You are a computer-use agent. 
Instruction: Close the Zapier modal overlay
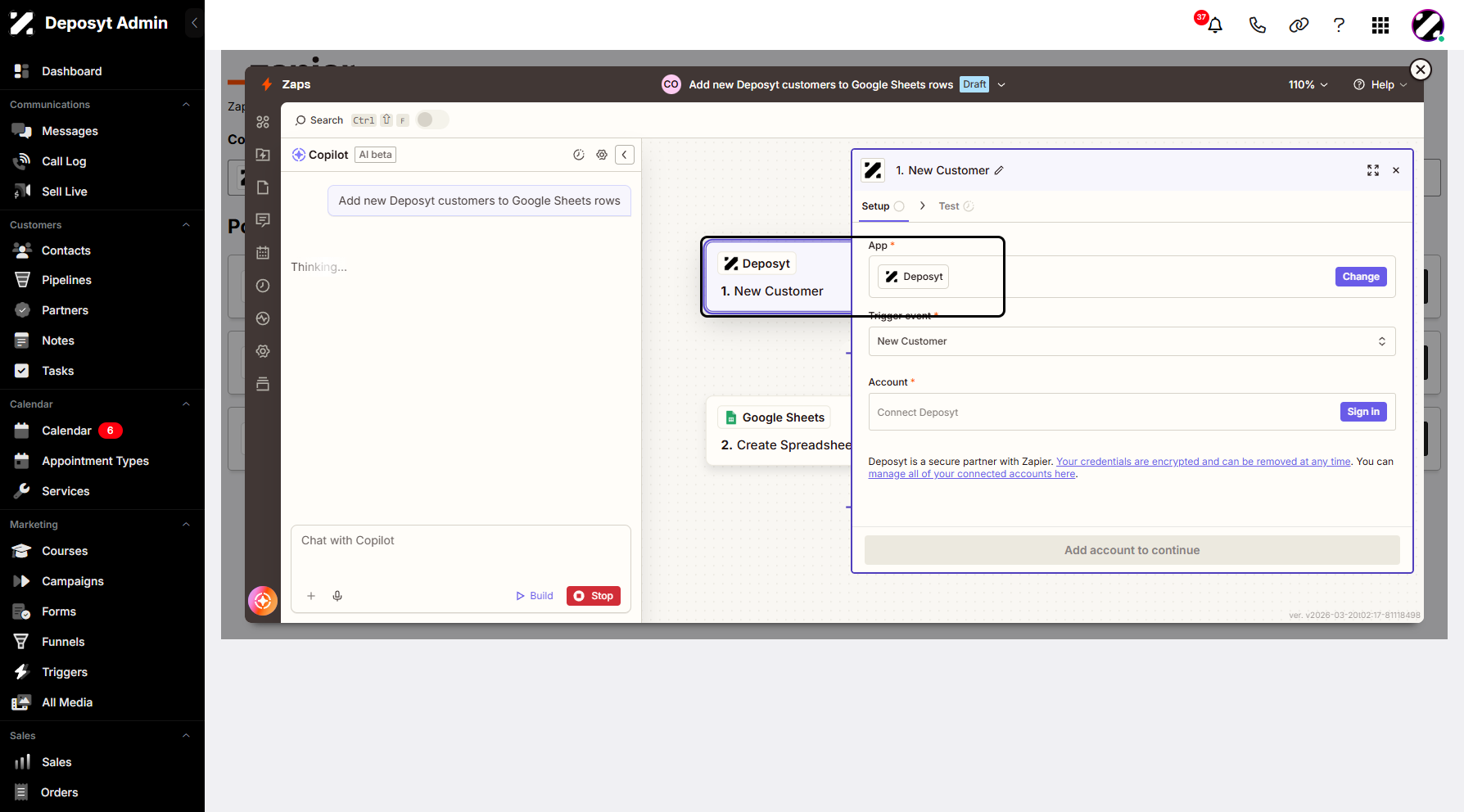[1421, 70]
